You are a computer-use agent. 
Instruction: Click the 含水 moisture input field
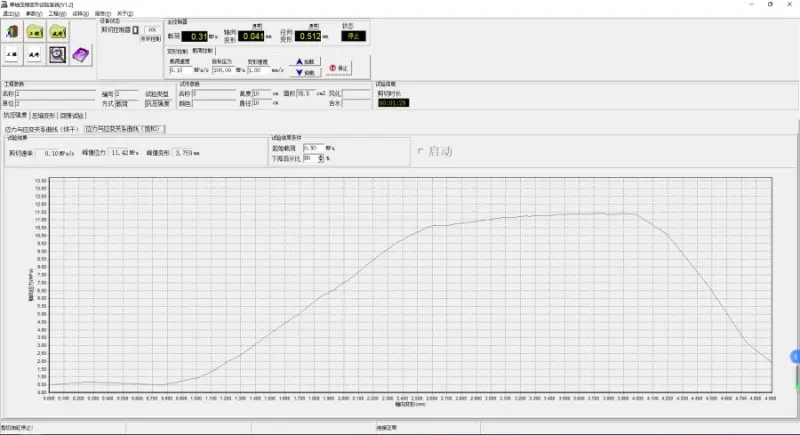356,104
